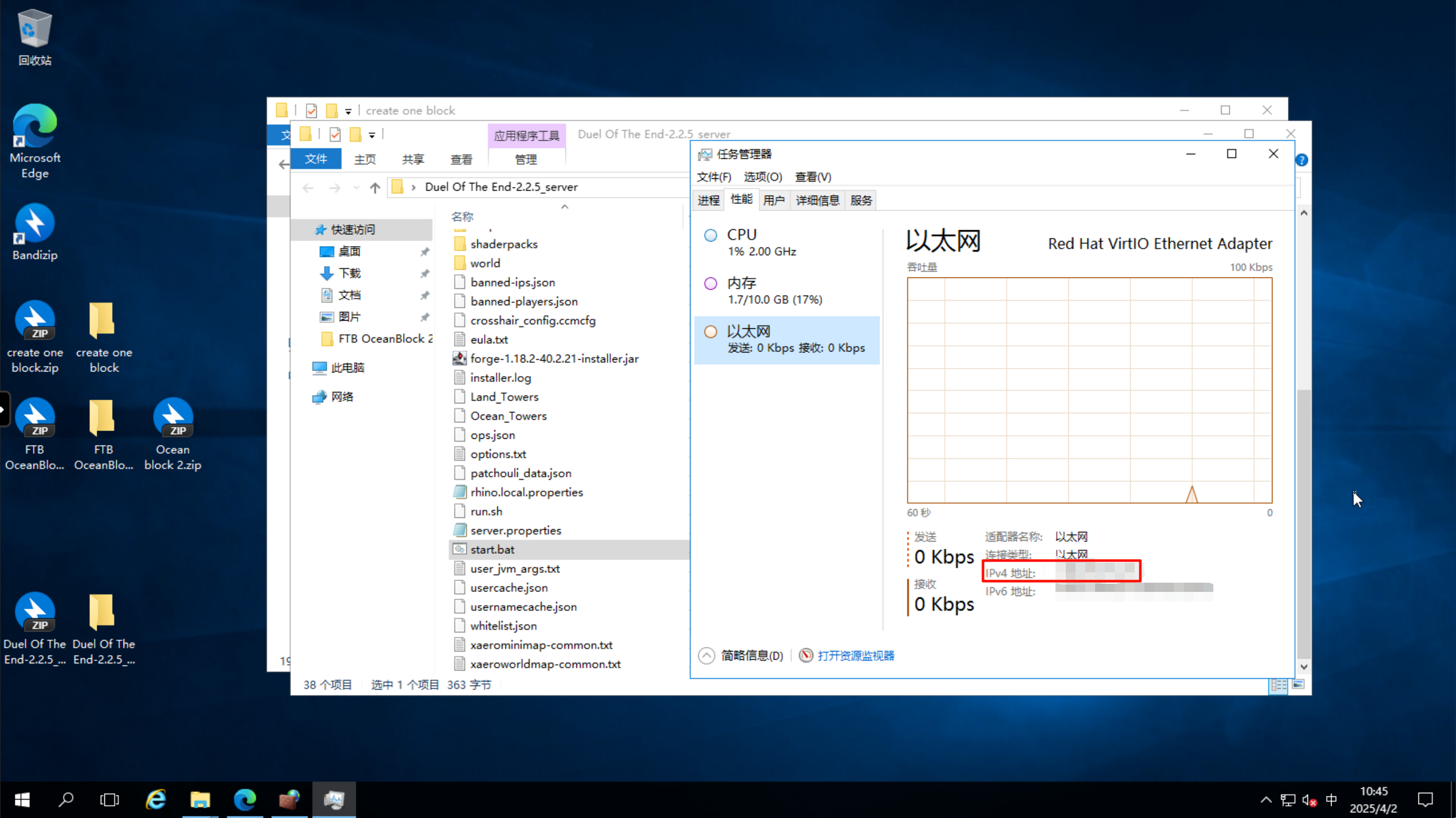Collapse to brief info via 简略信息 chevron
Screen dimensions: 1456x818
point(706,655)
